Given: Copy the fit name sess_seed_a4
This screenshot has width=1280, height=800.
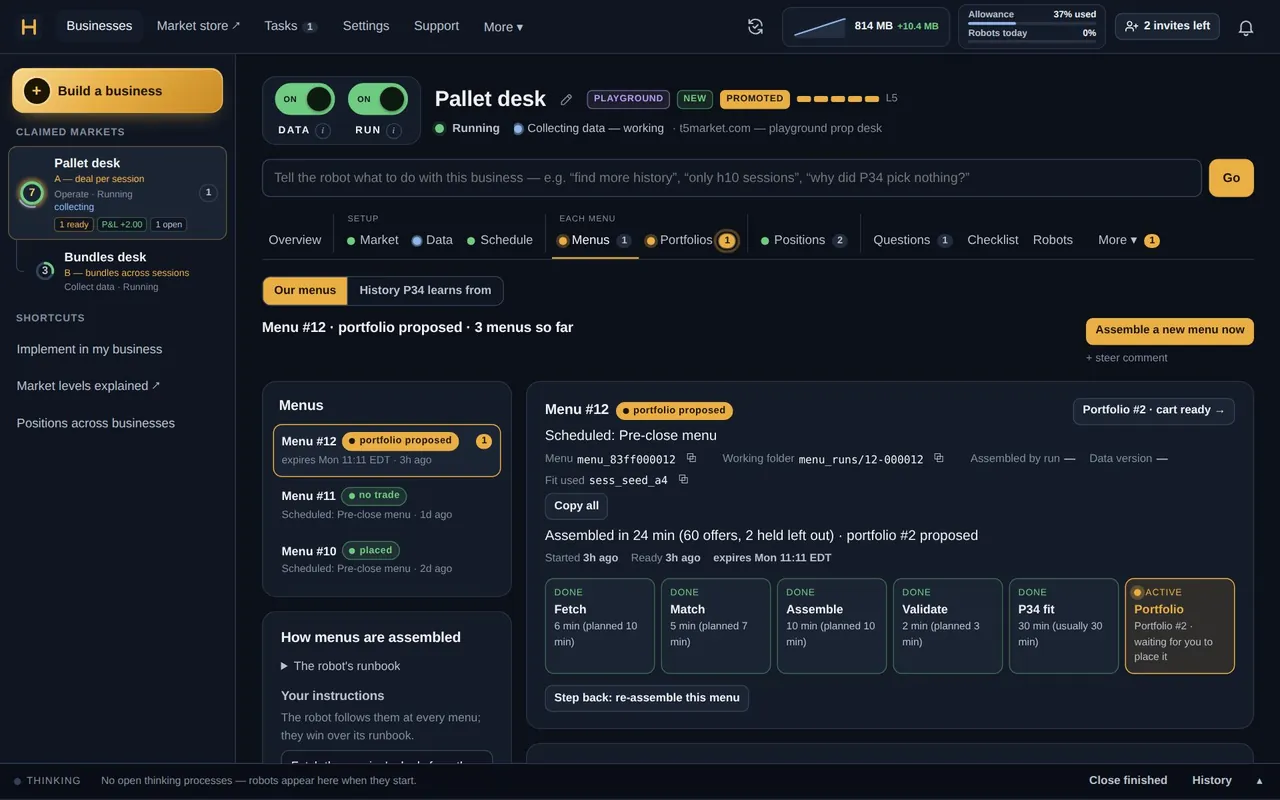Looking at the screenshot, I should coord(683,479).
